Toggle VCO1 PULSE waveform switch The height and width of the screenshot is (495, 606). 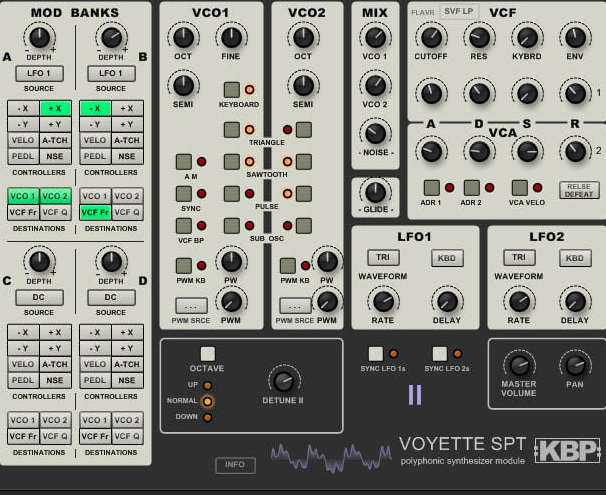click(232, 194)
